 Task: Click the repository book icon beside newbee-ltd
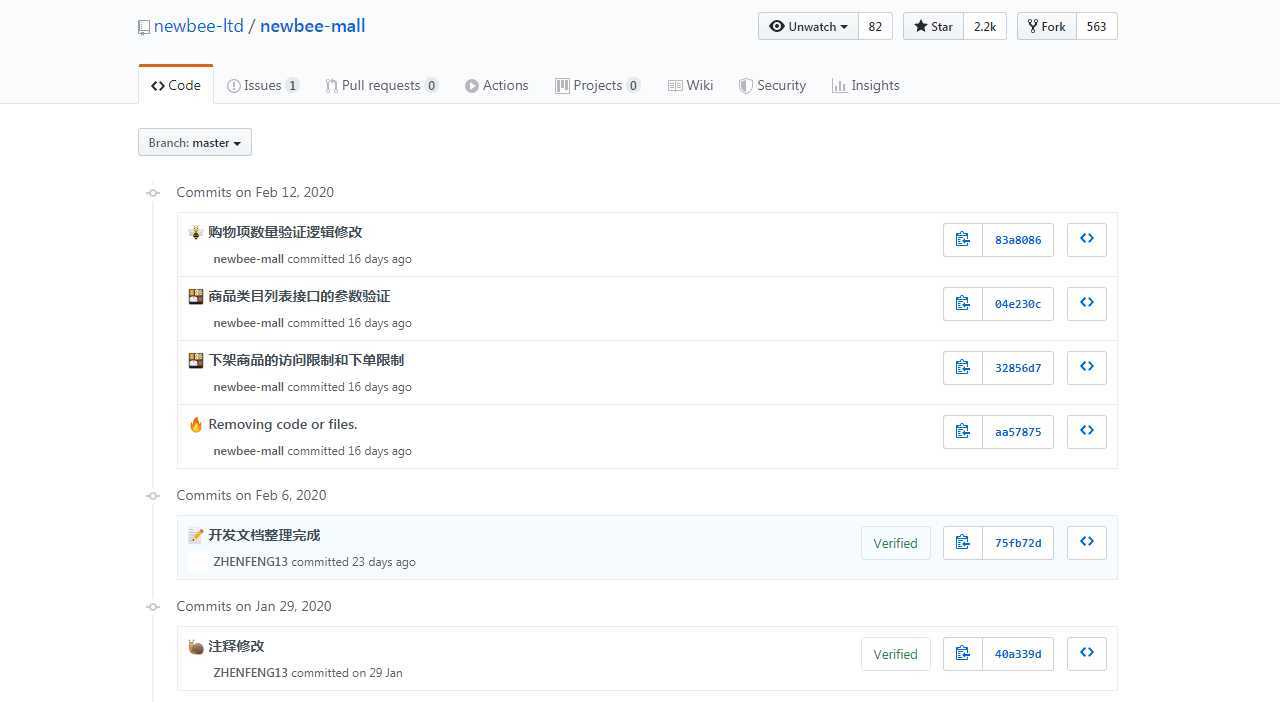(x=144, y=27)
